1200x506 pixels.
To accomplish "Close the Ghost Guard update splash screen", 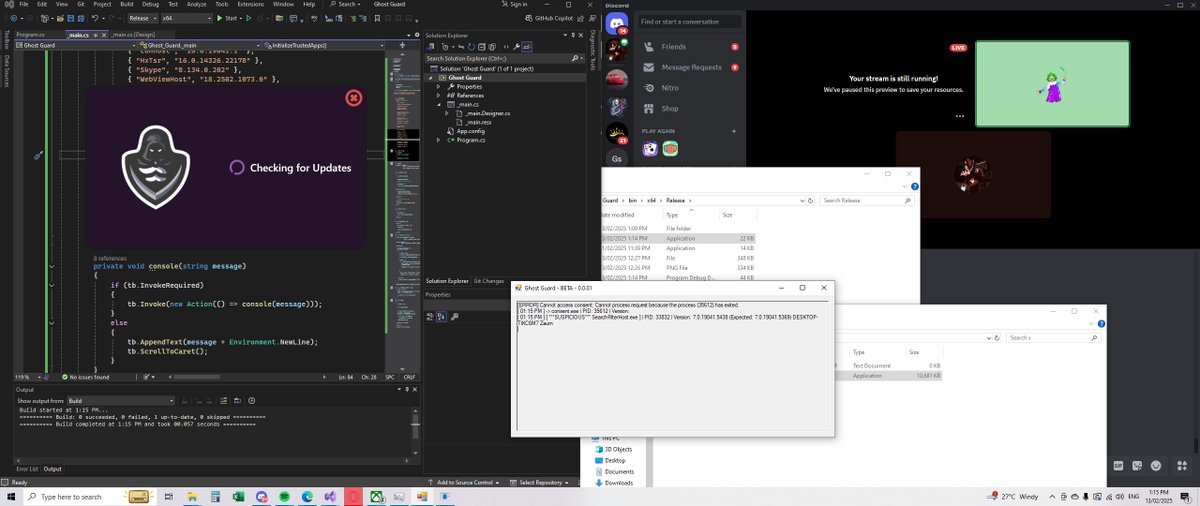I will 353,98.
